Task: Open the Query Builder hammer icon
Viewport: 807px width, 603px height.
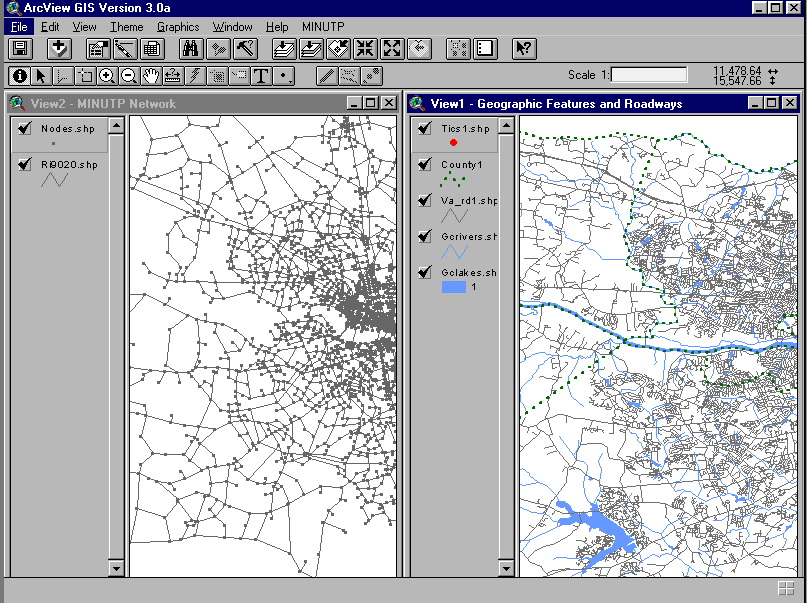Action: (x=245, y=49)
